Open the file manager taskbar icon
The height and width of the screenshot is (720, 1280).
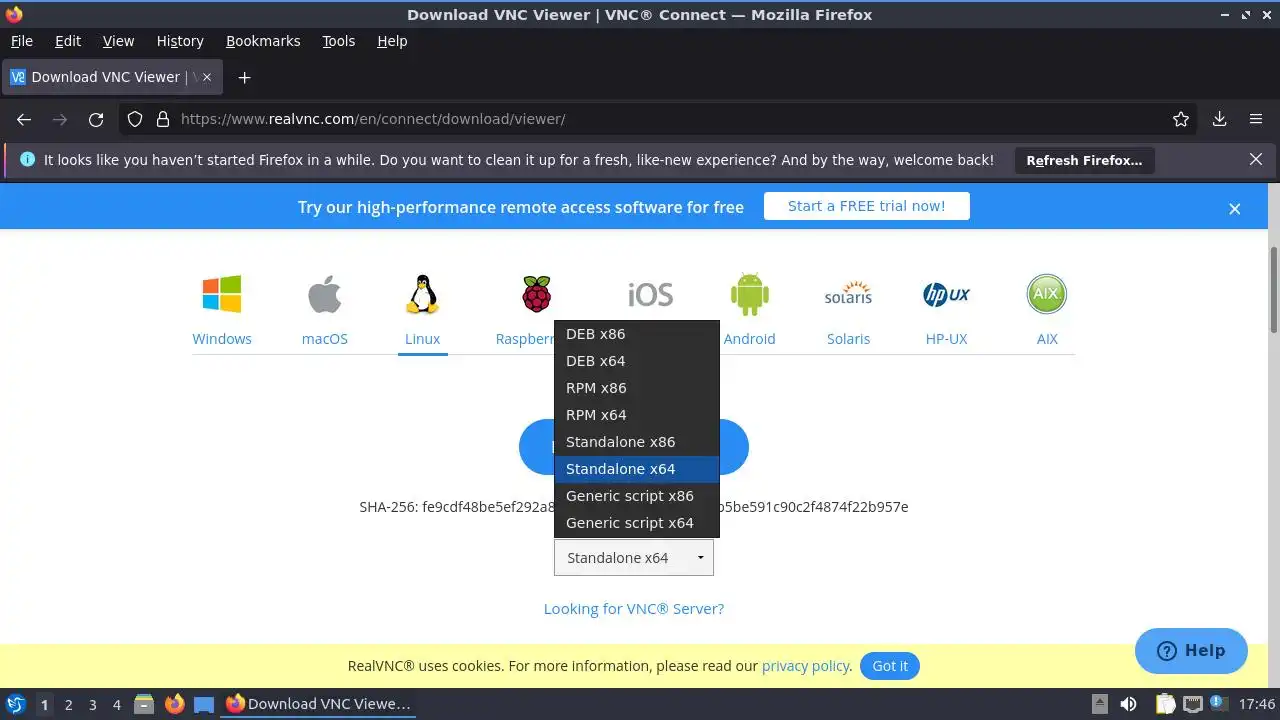(x=144, y=704)
